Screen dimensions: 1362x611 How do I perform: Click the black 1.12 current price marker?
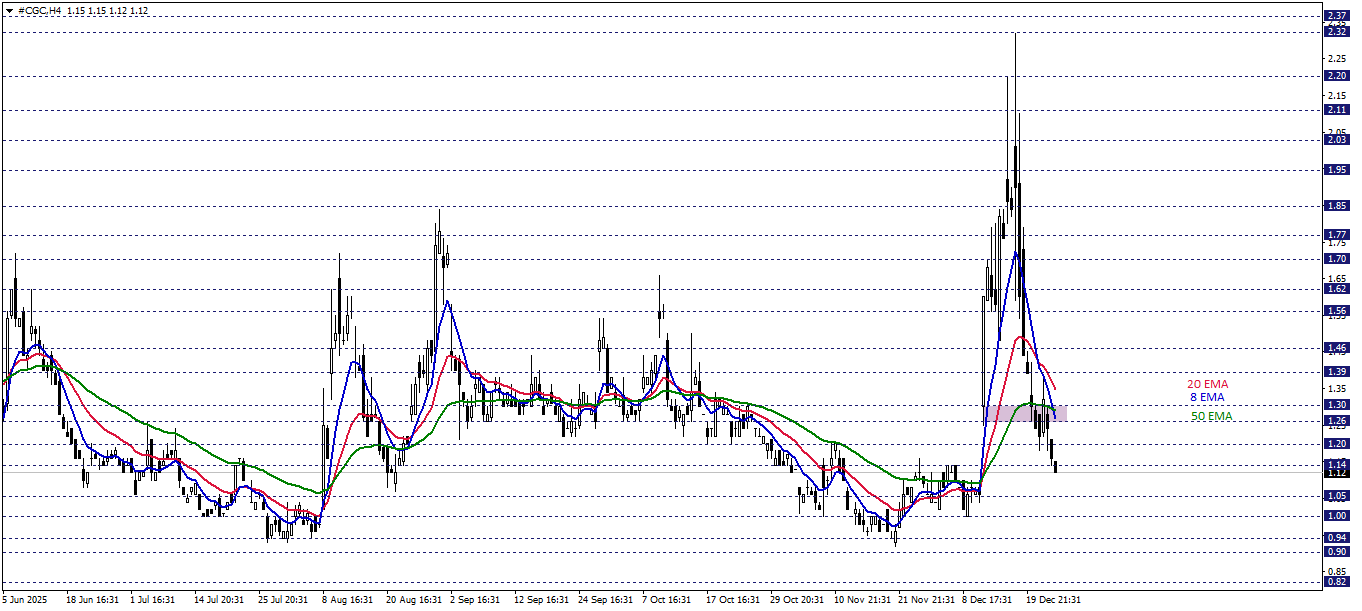[x=1335, y=473]
